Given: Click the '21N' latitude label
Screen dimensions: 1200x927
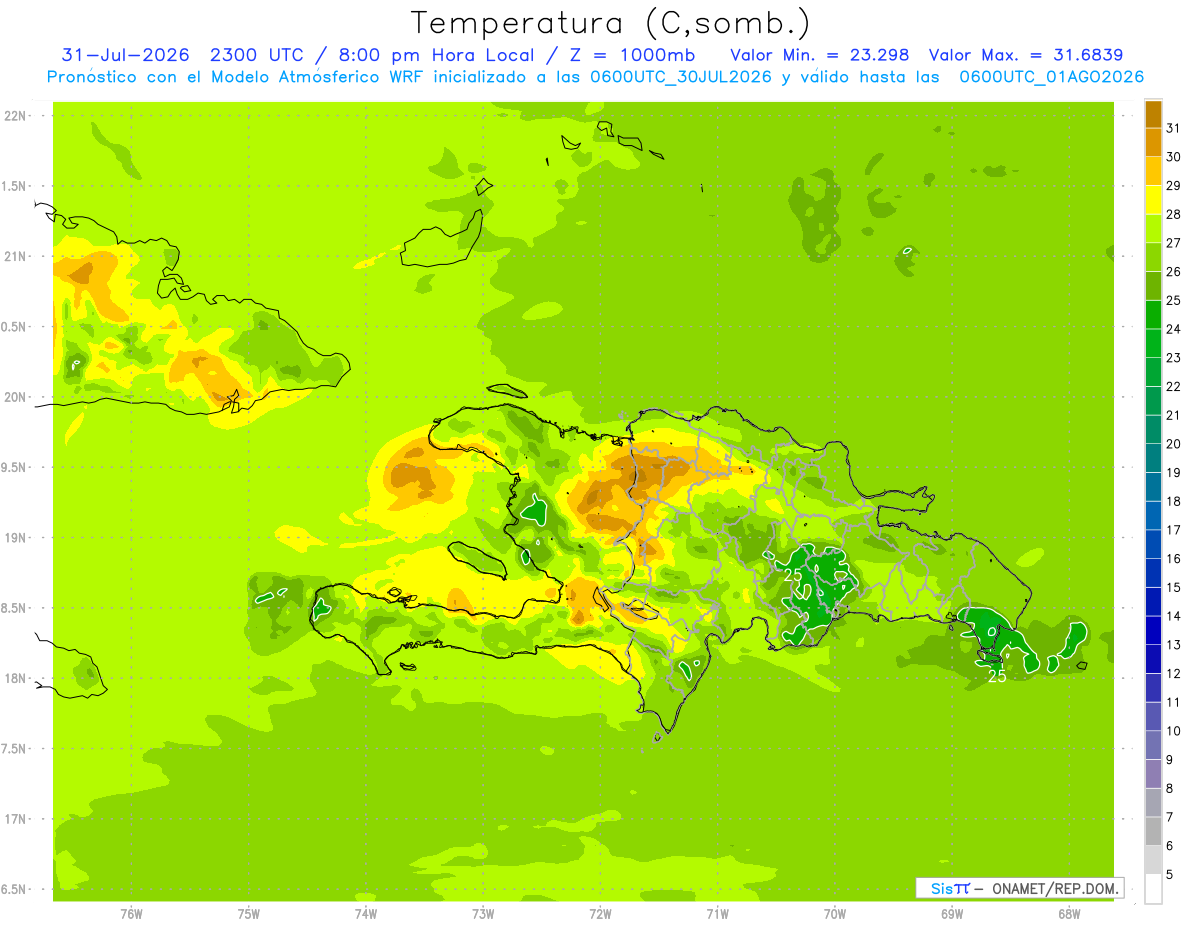Looking at the screenshot, I should [x=14, y=256].
